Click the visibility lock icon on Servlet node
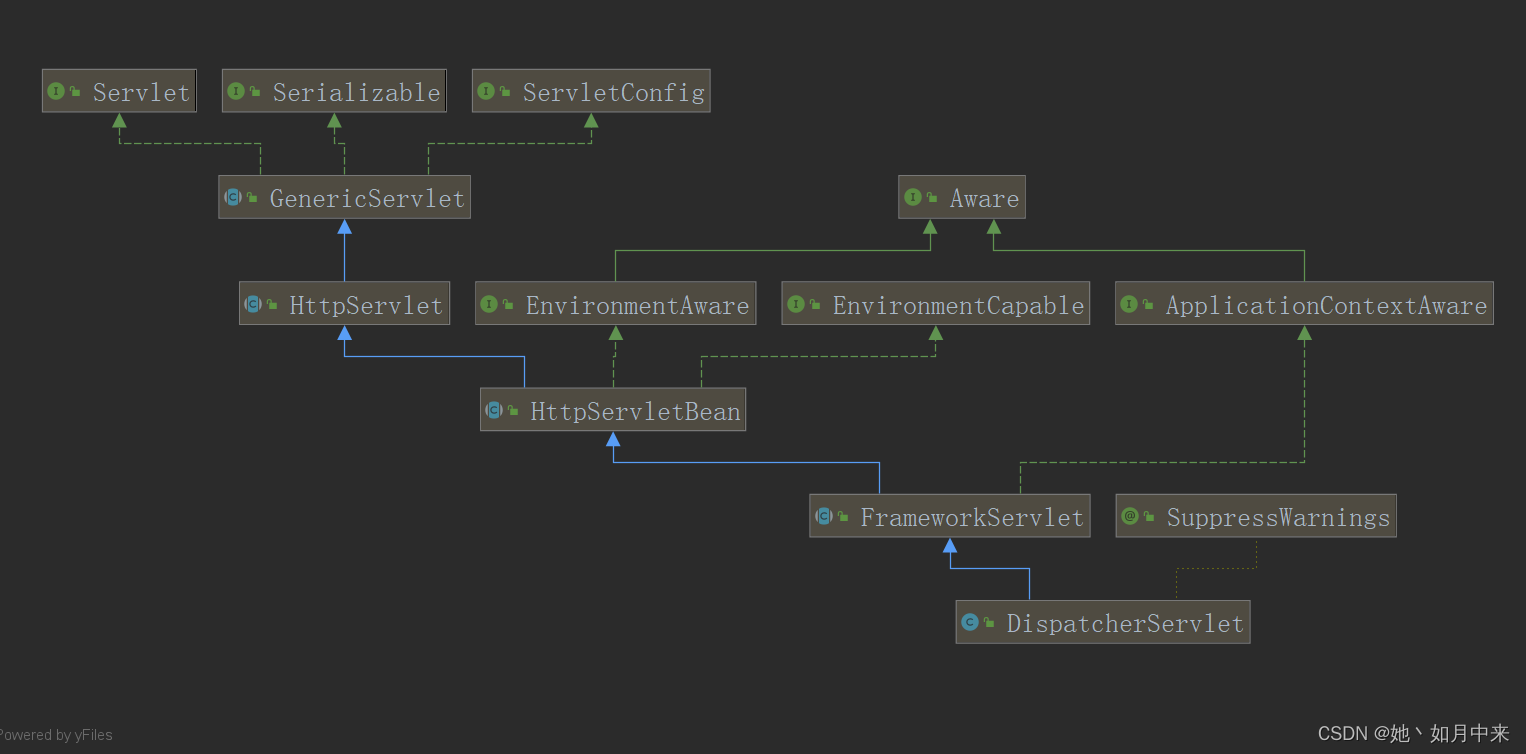Image resolution: width=1526 pixels, height=754 pixels. (75, 92)
